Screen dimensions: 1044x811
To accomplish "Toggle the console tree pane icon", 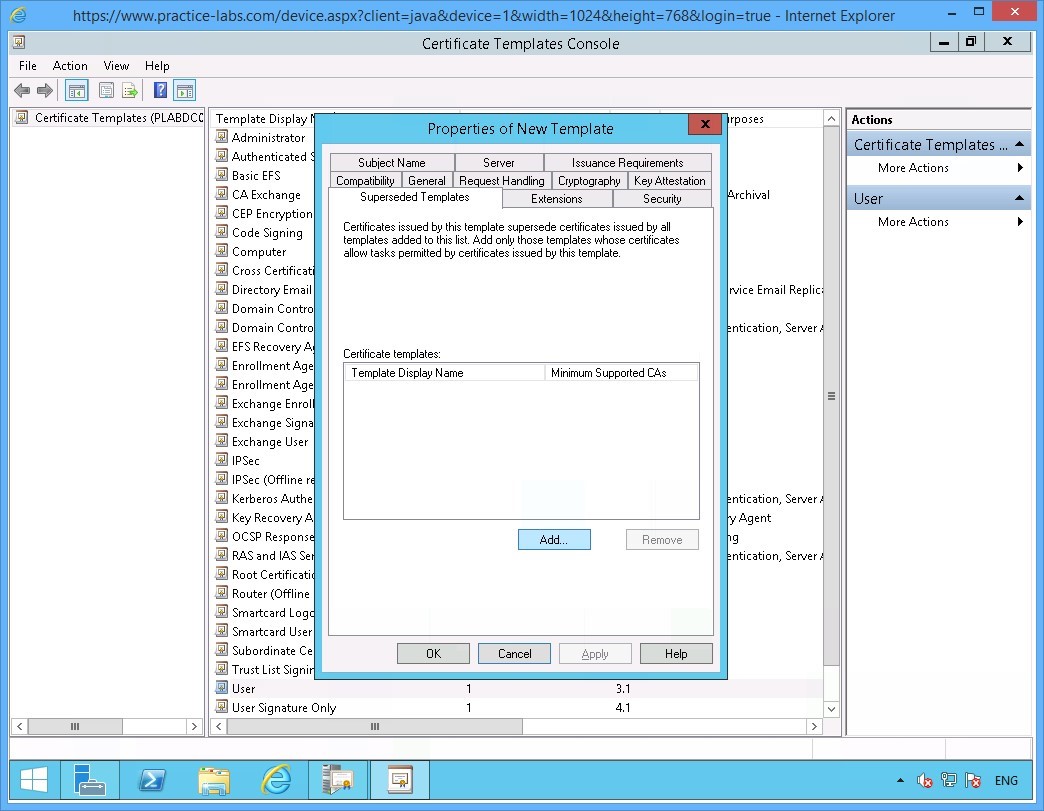I will (76, 90).
